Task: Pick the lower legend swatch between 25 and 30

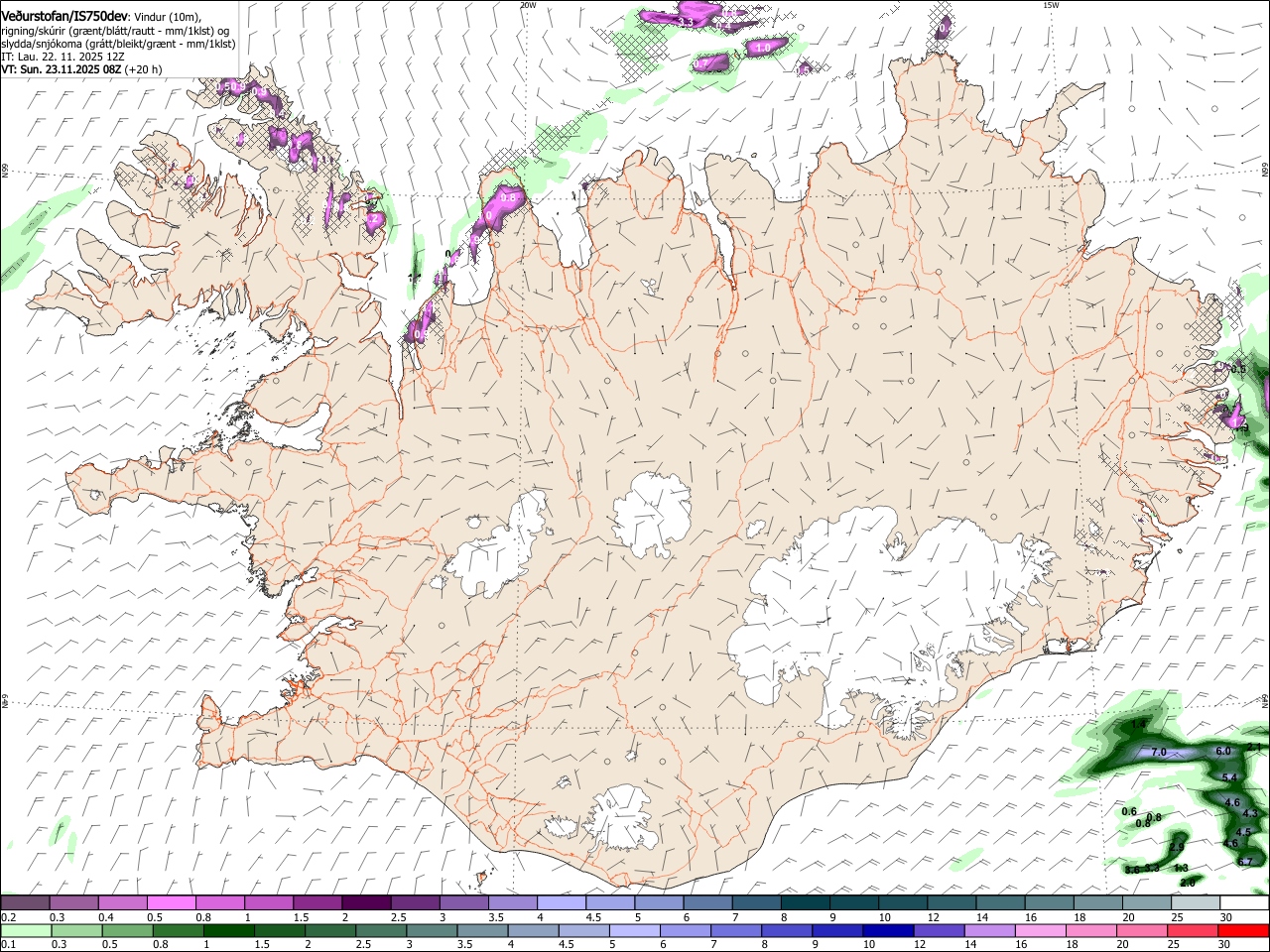Action: pos(1194,931)
